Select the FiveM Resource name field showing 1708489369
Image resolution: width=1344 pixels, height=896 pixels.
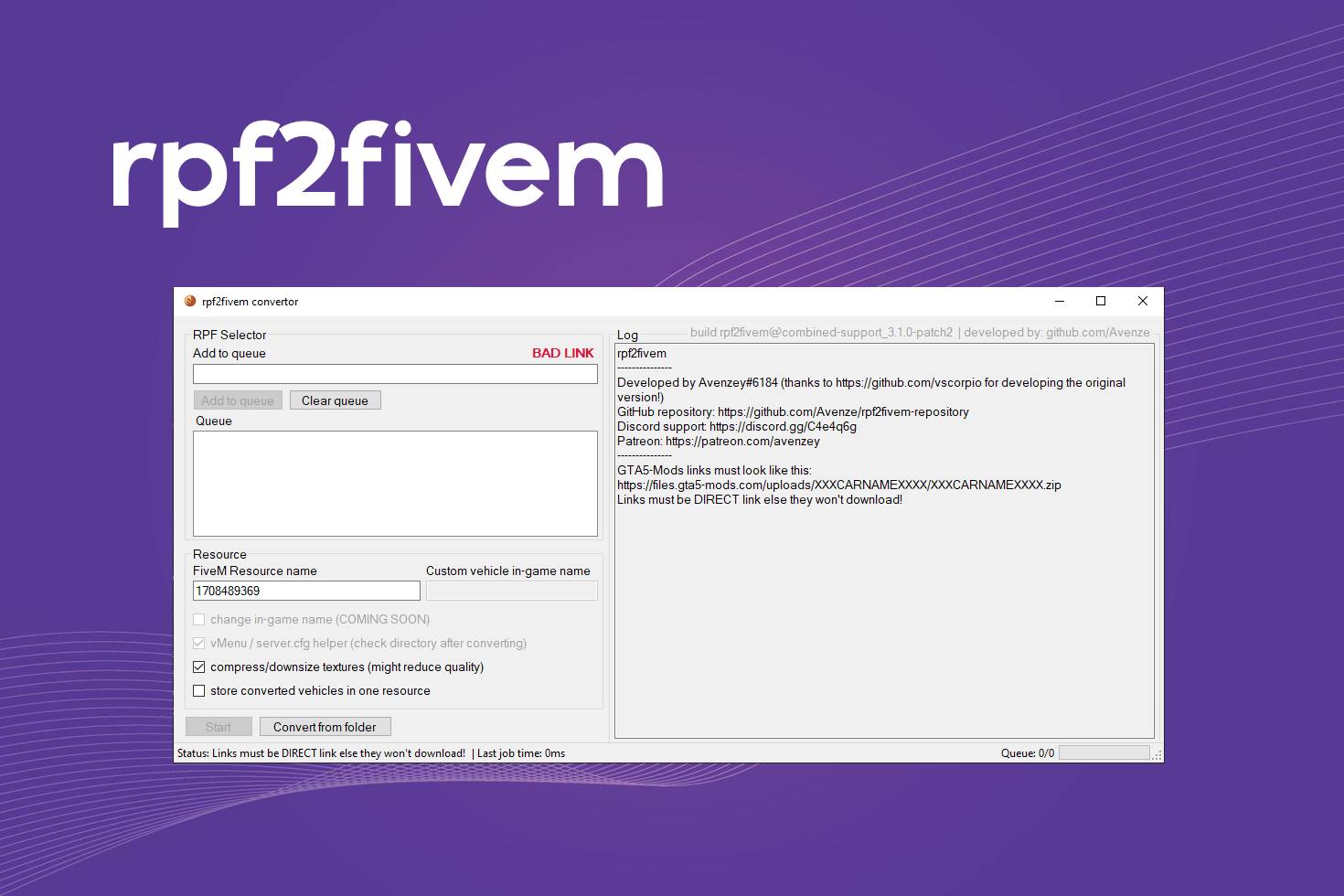[306, 590]
